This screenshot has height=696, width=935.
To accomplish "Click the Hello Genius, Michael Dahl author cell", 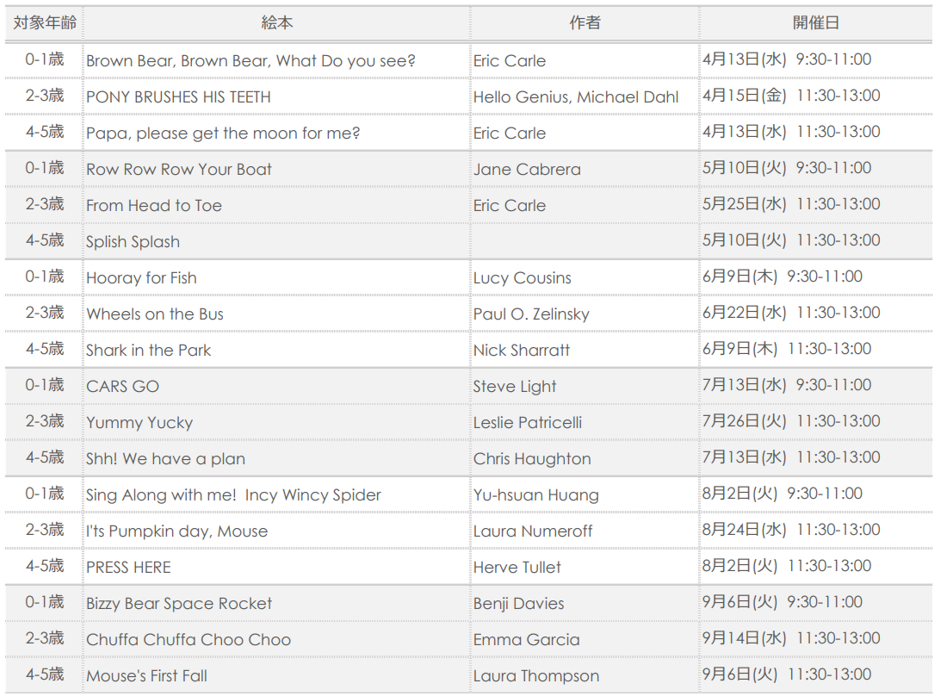I will 584,97.
